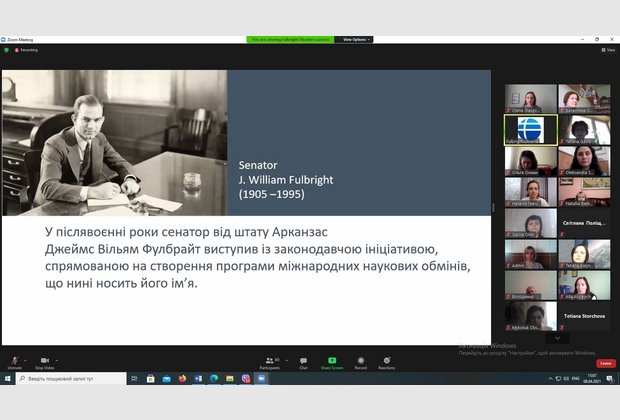Click the Windows Start button

[x=7, y=379]
